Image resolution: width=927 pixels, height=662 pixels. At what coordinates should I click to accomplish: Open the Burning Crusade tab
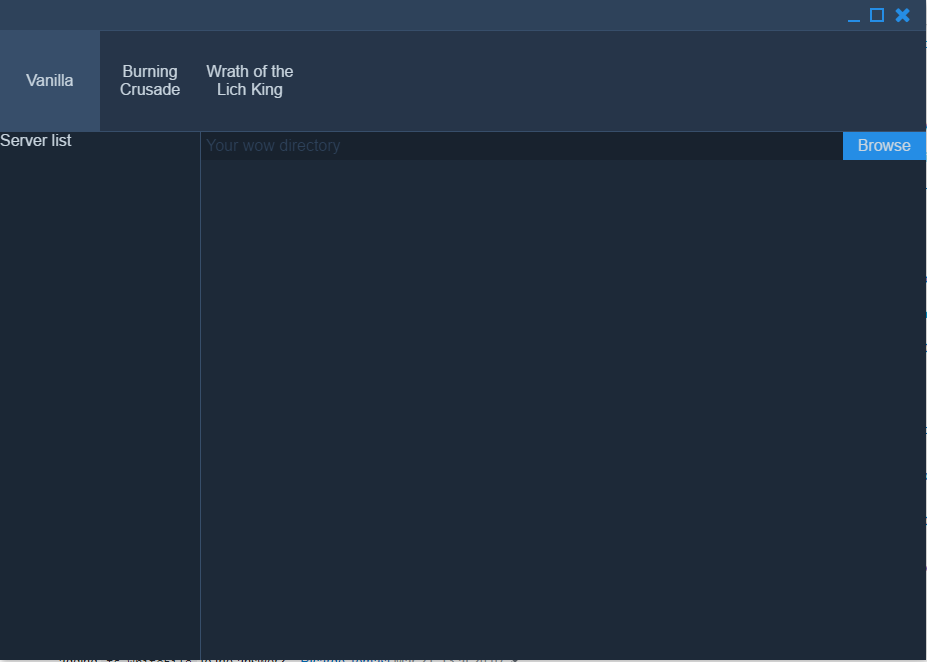pos(150,81)
